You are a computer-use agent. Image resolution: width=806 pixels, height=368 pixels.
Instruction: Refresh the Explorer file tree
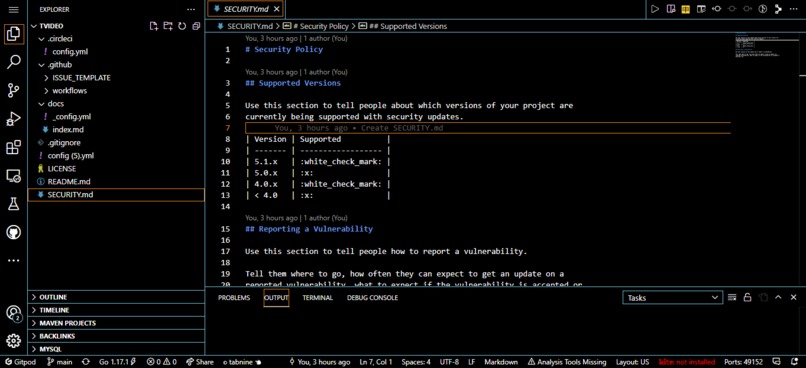[x=182, y=26]
